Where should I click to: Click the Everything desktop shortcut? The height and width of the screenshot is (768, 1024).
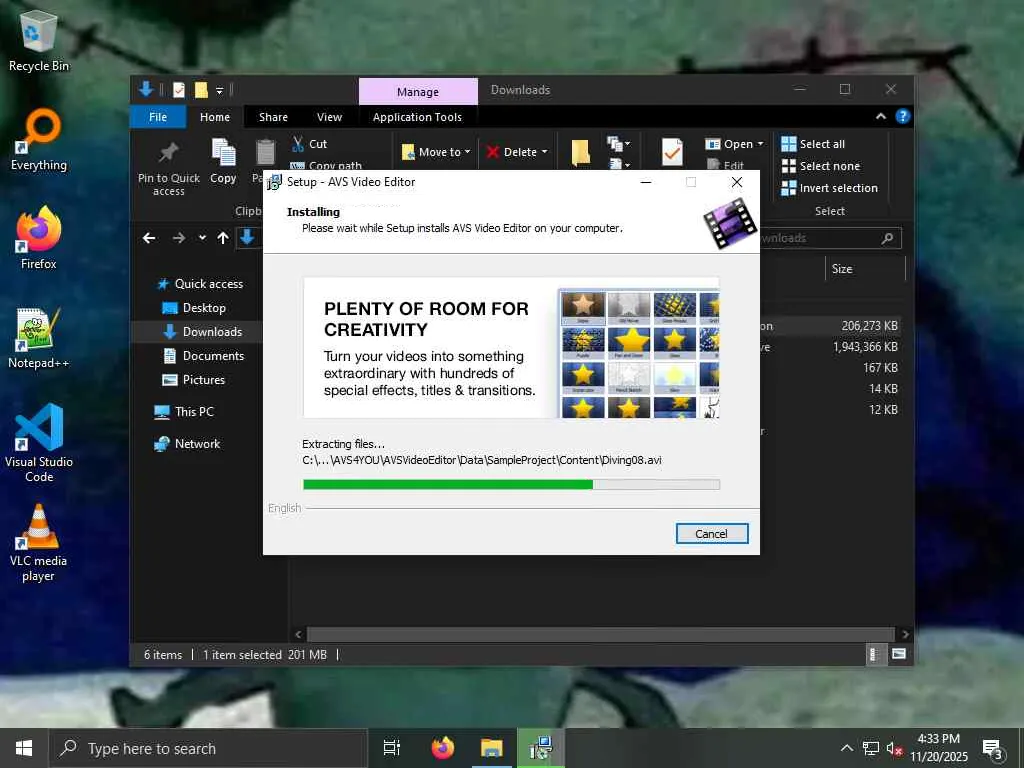(x=39, y=140)
